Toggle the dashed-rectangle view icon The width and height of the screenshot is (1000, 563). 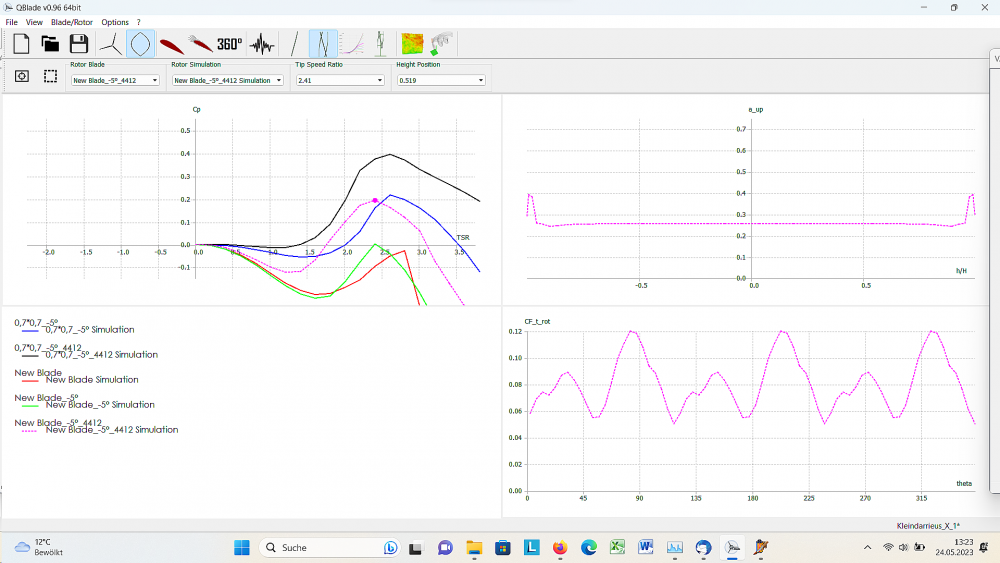pyautogui.click(x=50, y=76)
